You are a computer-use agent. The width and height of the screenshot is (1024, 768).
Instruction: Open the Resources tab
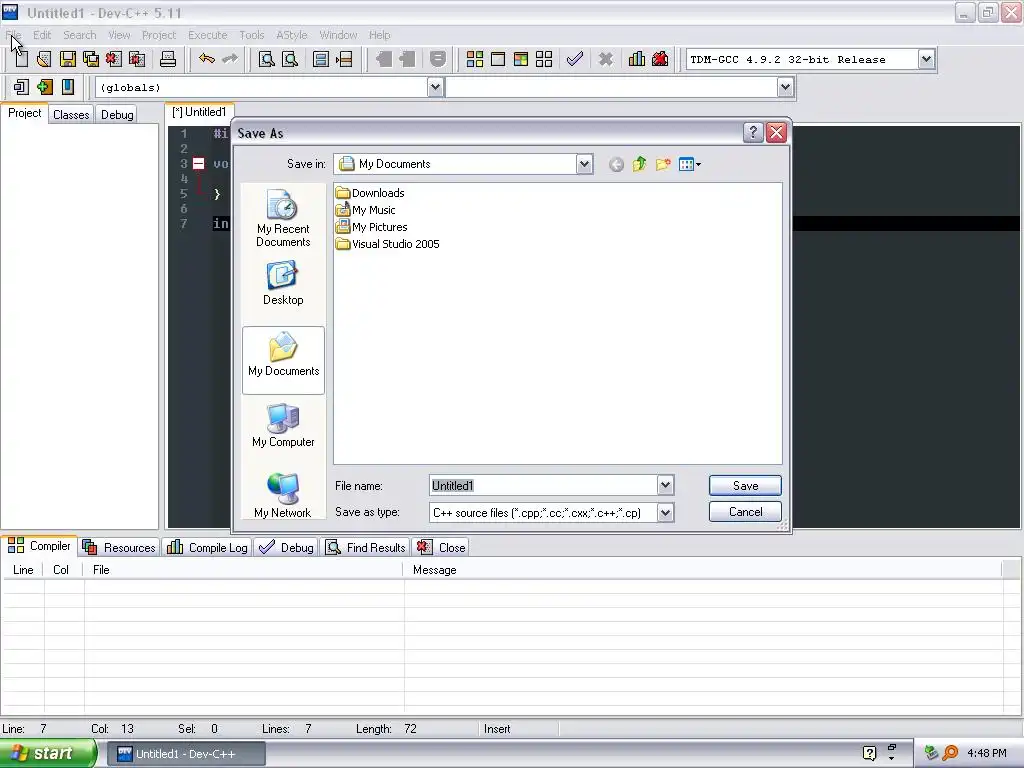119,547
